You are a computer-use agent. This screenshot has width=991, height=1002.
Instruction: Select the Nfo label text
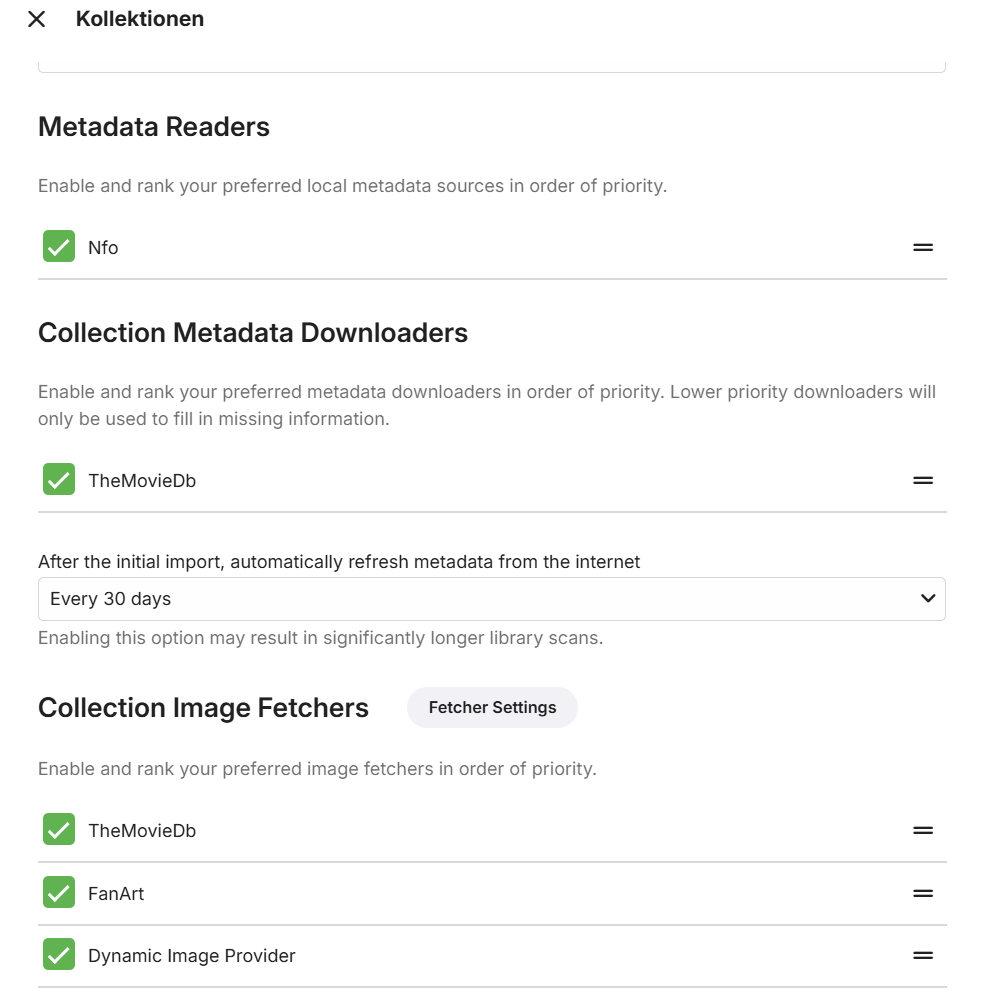103,248
